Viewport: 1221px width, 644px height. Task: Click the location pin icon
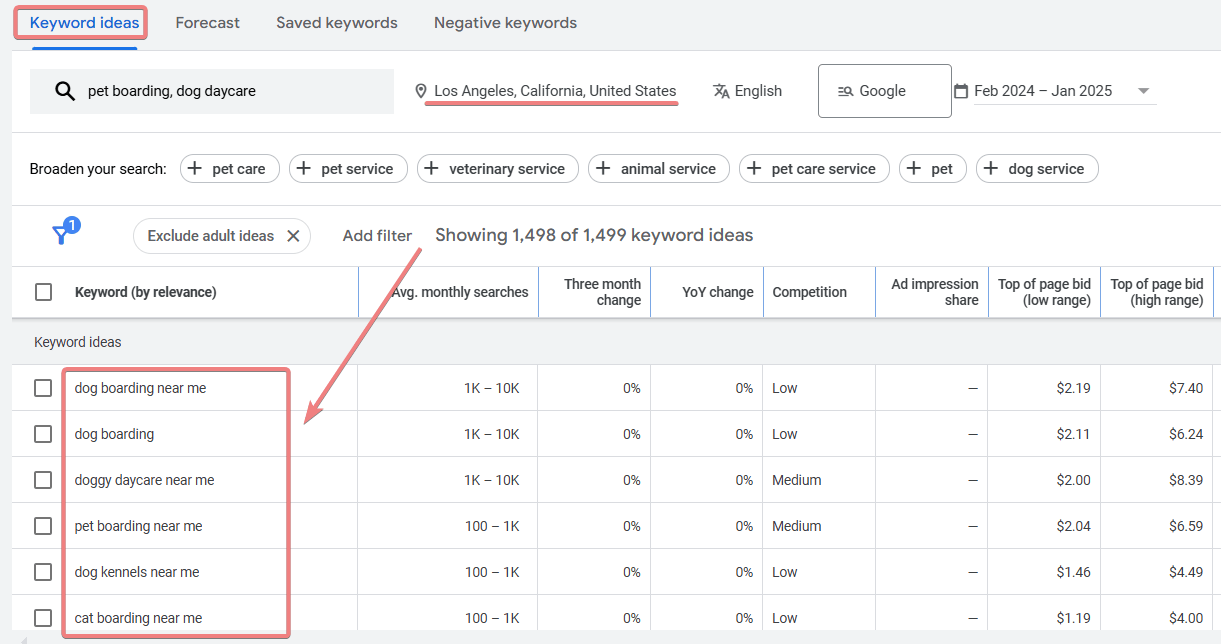pos(421,91)
